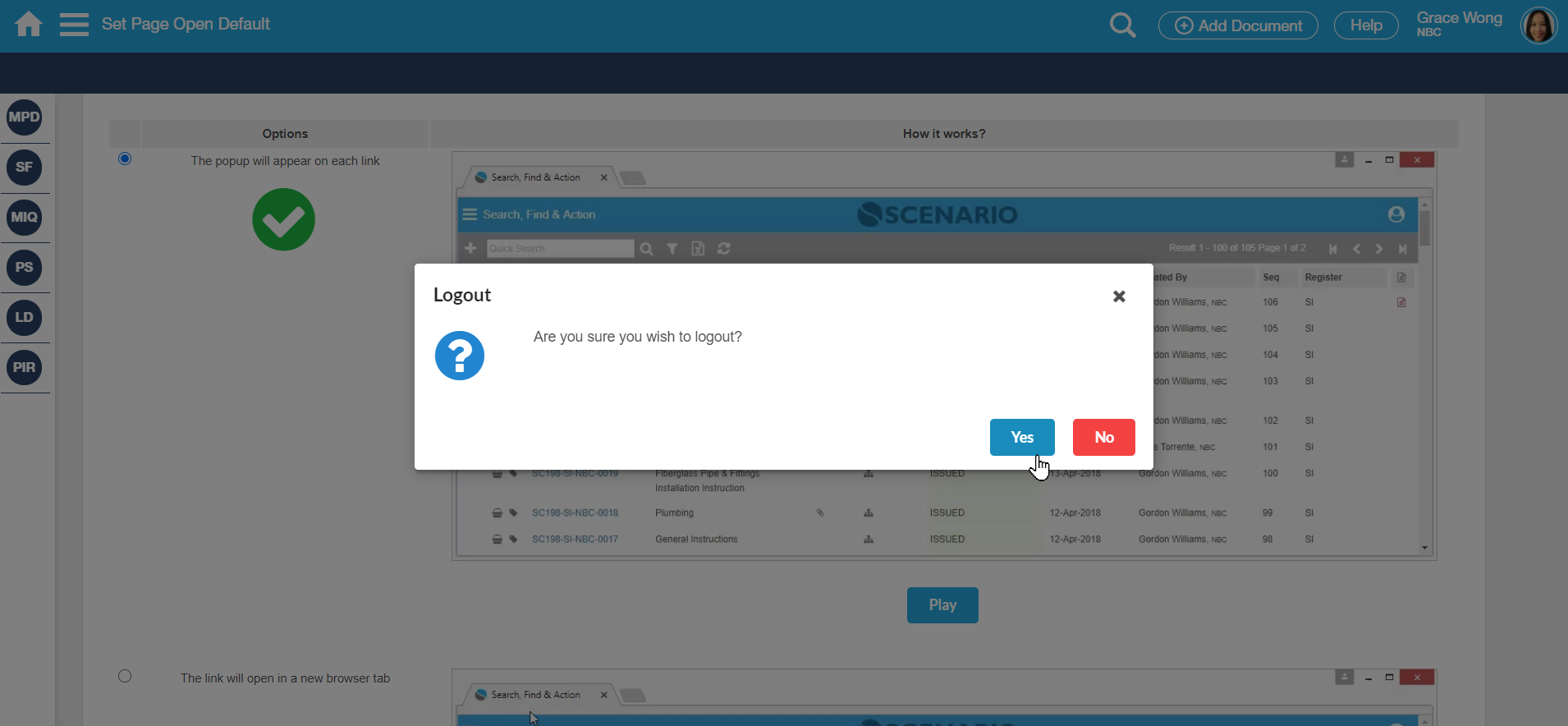Click the Home icon in header
Screen dimensions: 1568x726
29,25
